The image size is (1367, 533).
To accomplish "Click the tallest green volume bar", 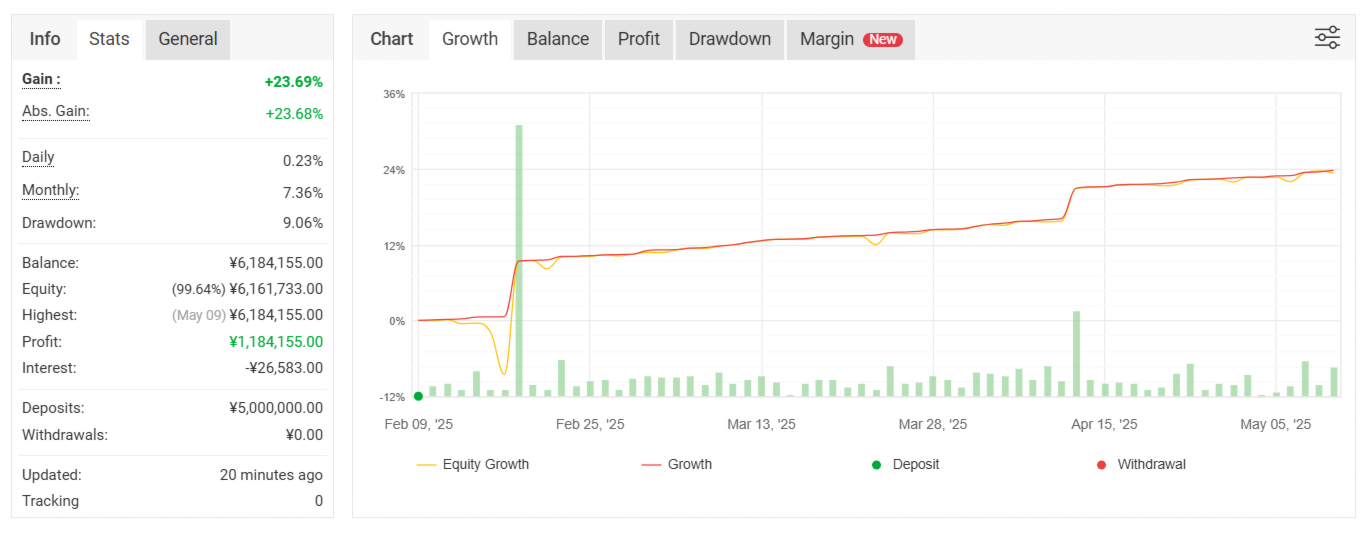I will click(519, 260).
